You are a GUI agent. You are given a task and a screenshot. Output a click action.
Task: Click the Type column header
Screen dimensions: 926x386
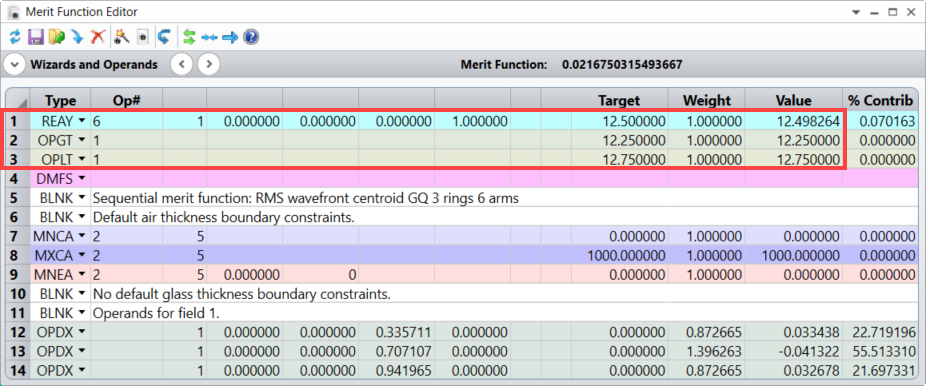[61, 100]
